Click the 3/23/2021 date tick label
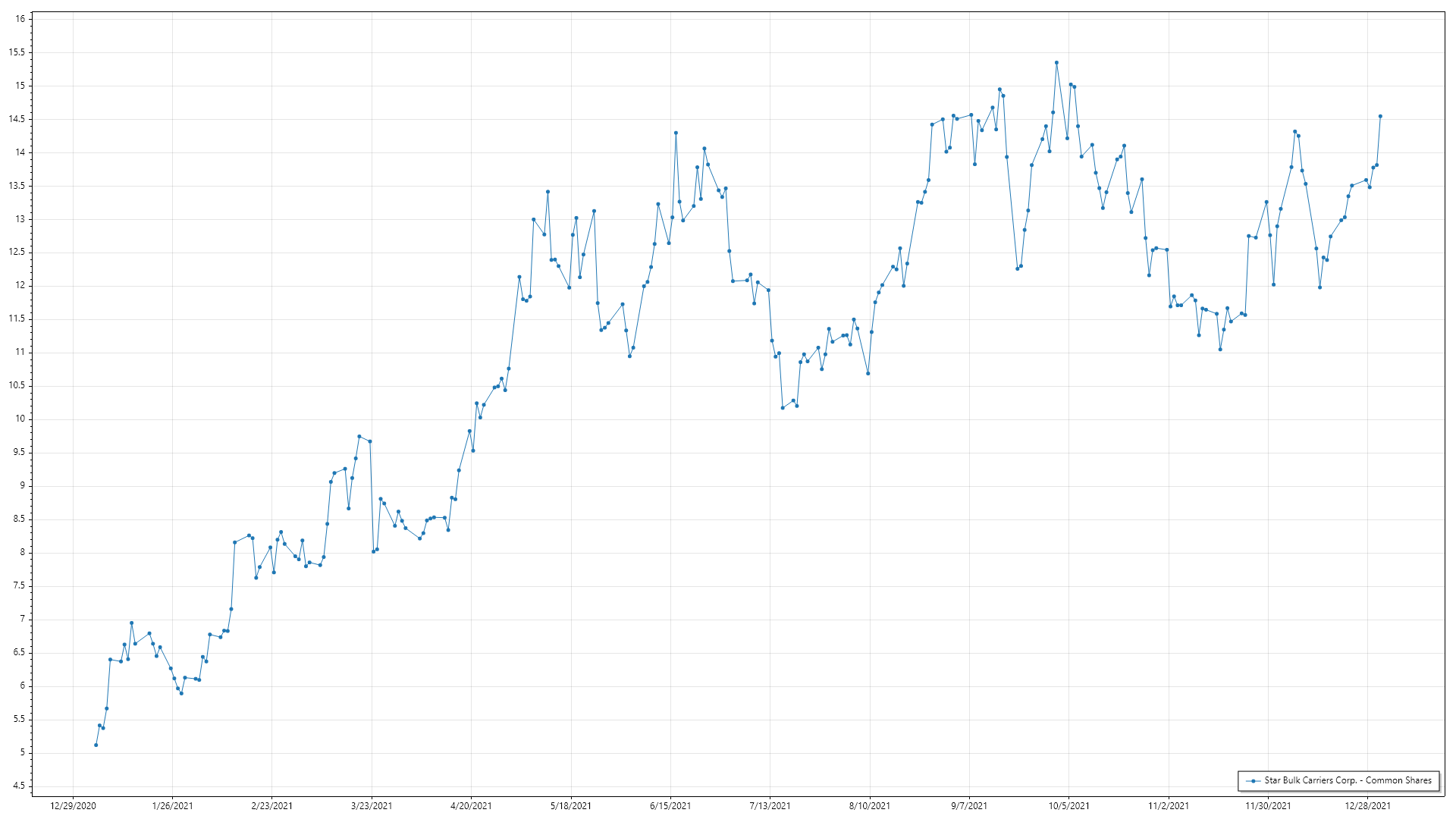The image size is (1456, 819). click(372, 806)
